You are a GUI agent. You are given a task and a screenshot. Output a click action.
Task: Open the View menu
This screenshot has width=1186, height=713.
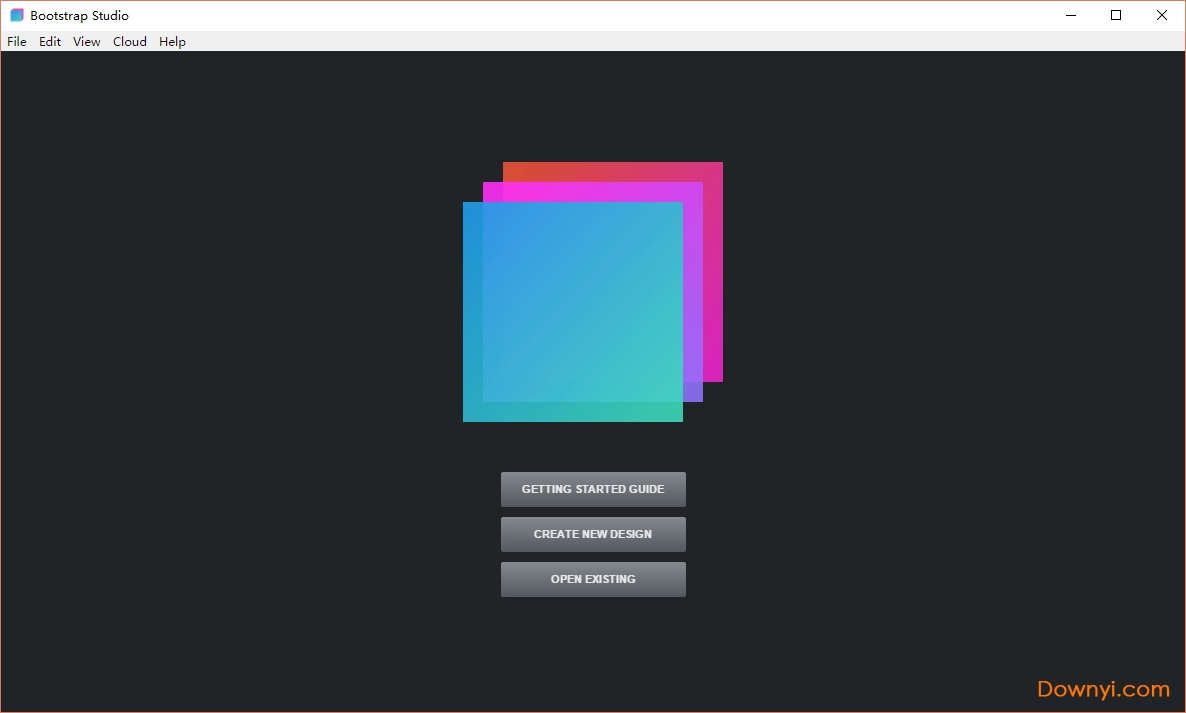[x=86, y=41]
